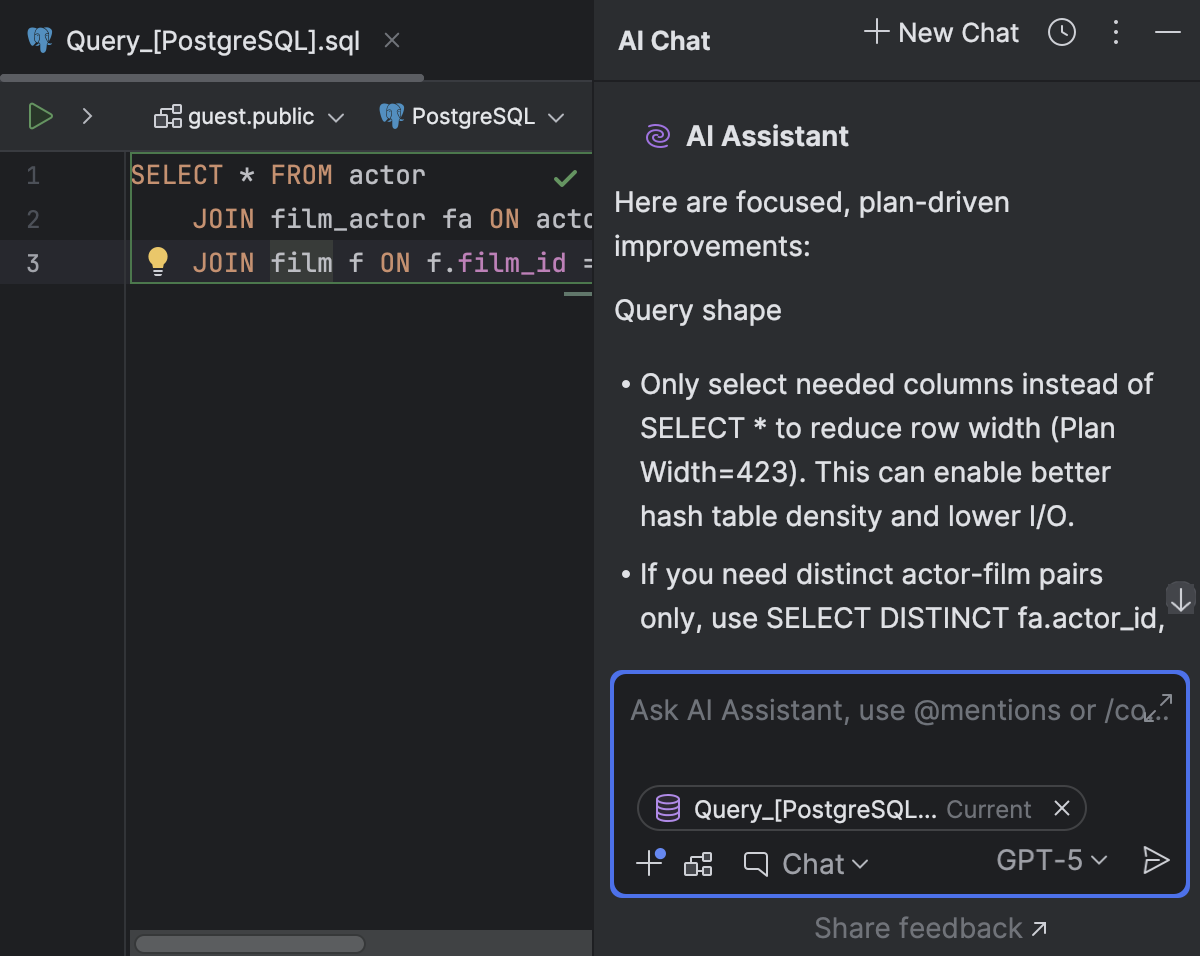Click the Query shape heading

pos(698,310)
